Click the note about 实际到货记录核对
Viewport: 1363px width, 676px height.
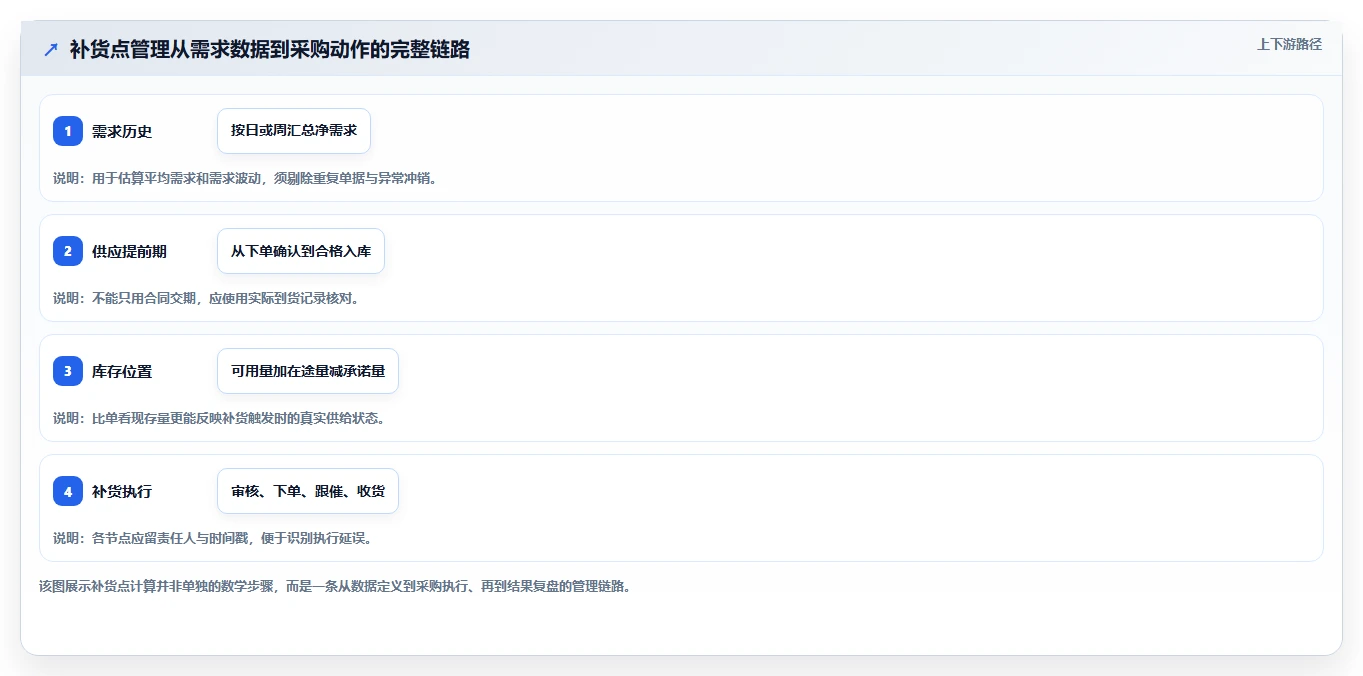[x=206, y=298]
